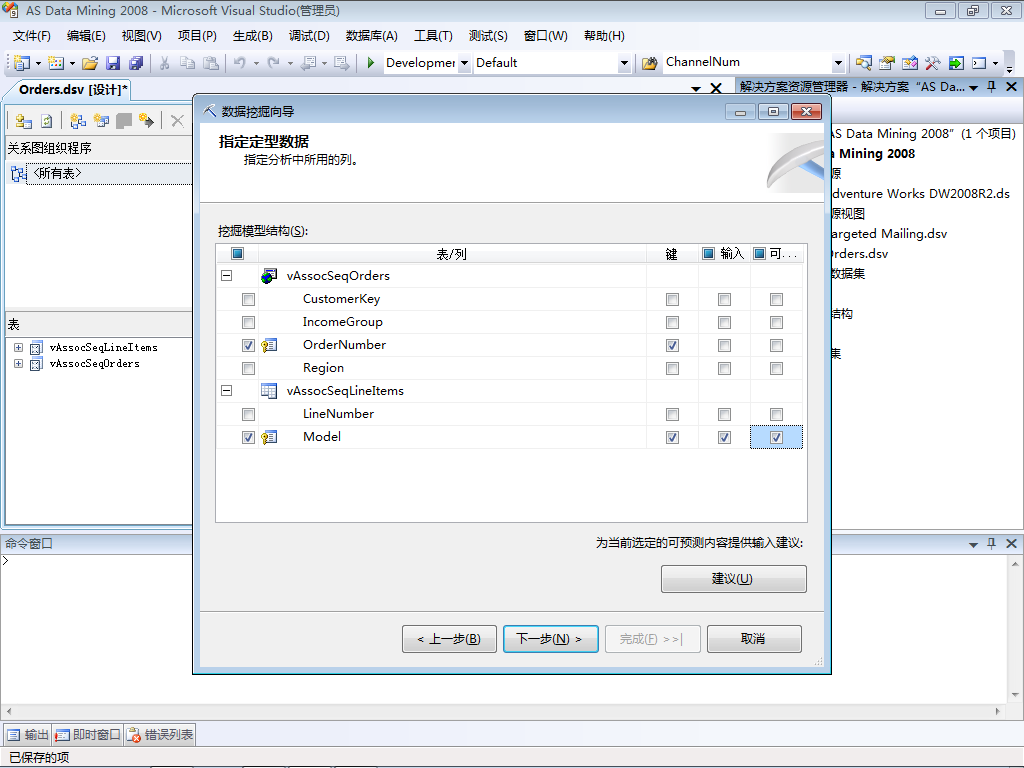Click the 上一步(B) back button
The width and height of the screenshot is (1024, 768).
point(449,639)
